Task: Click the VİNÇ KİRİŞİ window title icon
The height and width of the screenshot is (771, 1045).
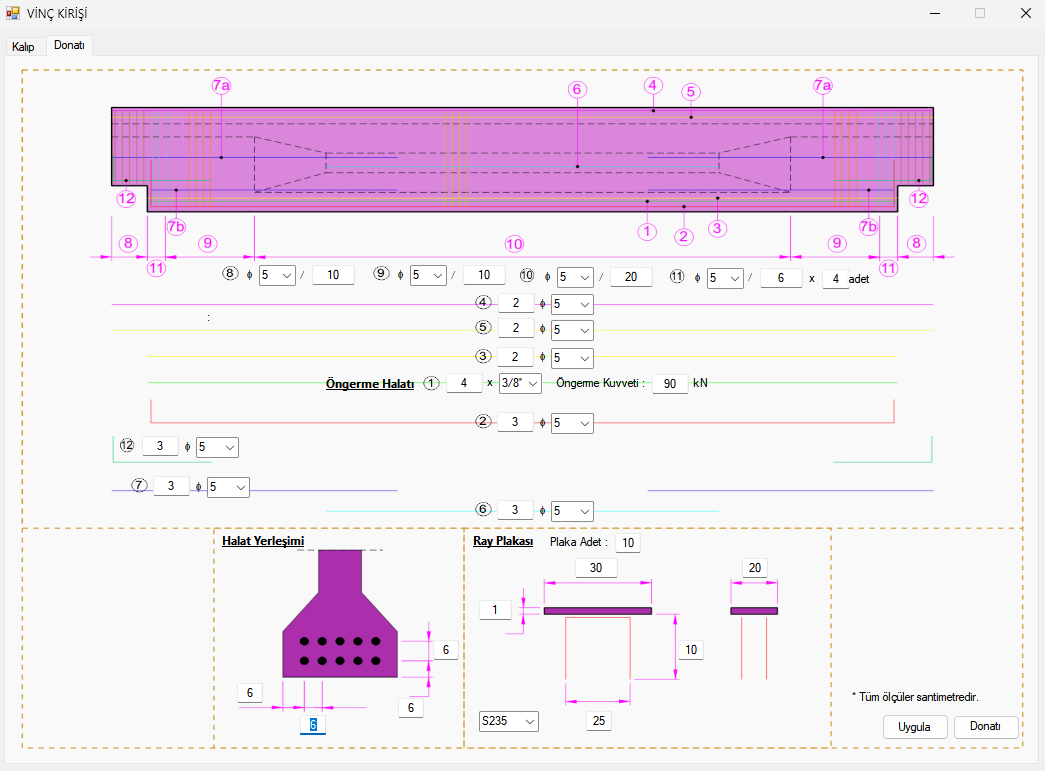Action: pos(13,13)
